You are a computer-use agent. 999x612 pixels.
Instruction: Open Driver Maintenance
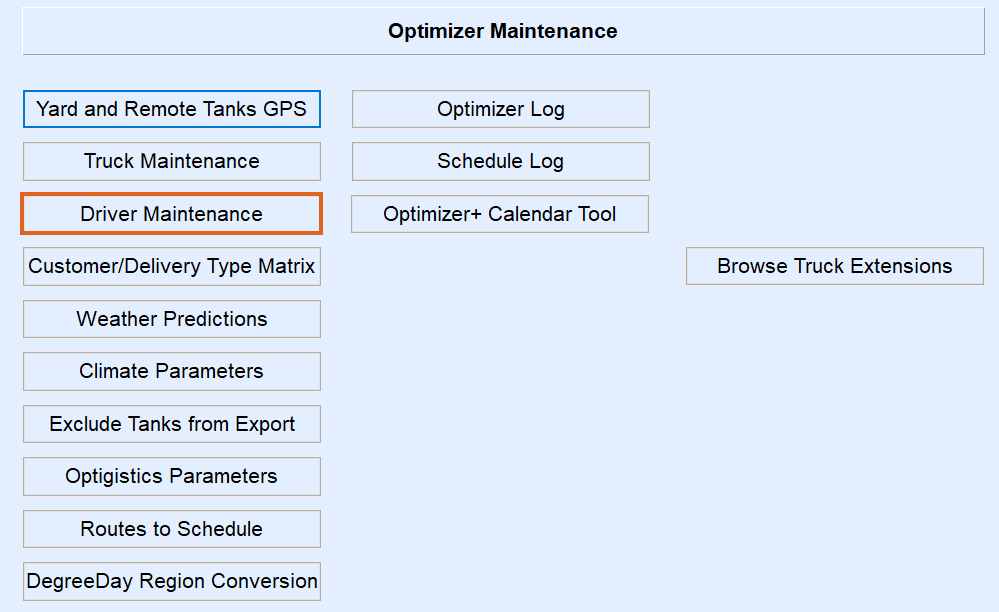point(172,214)
